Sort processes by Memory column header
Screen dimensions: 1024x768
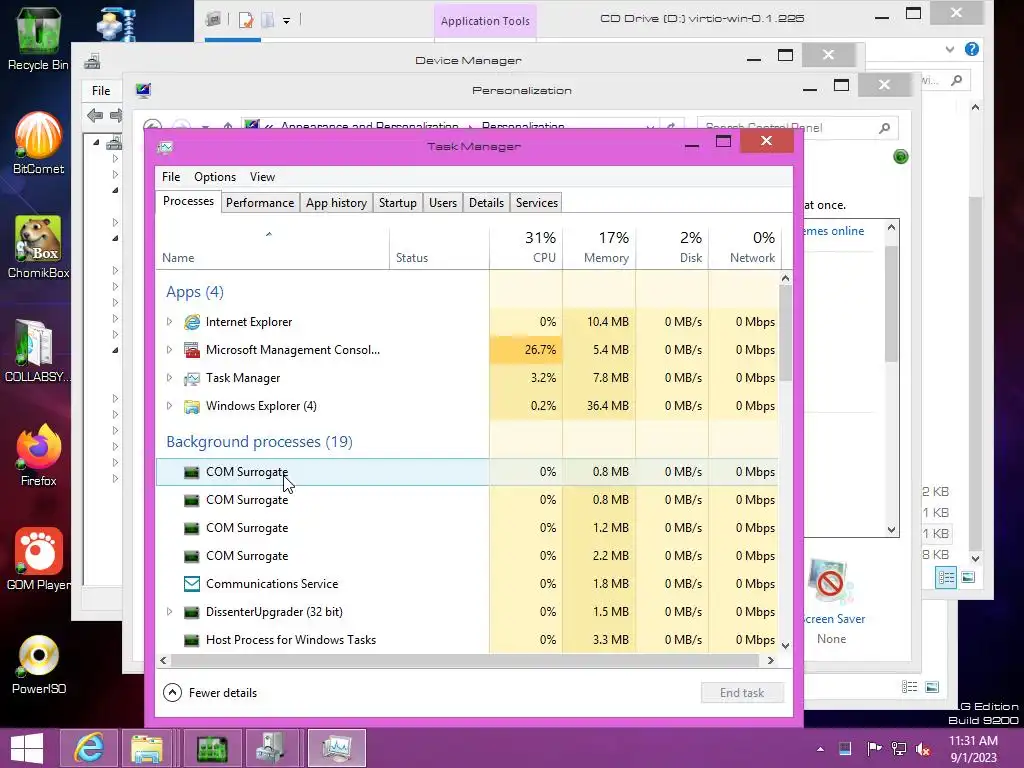coord(600,248)
